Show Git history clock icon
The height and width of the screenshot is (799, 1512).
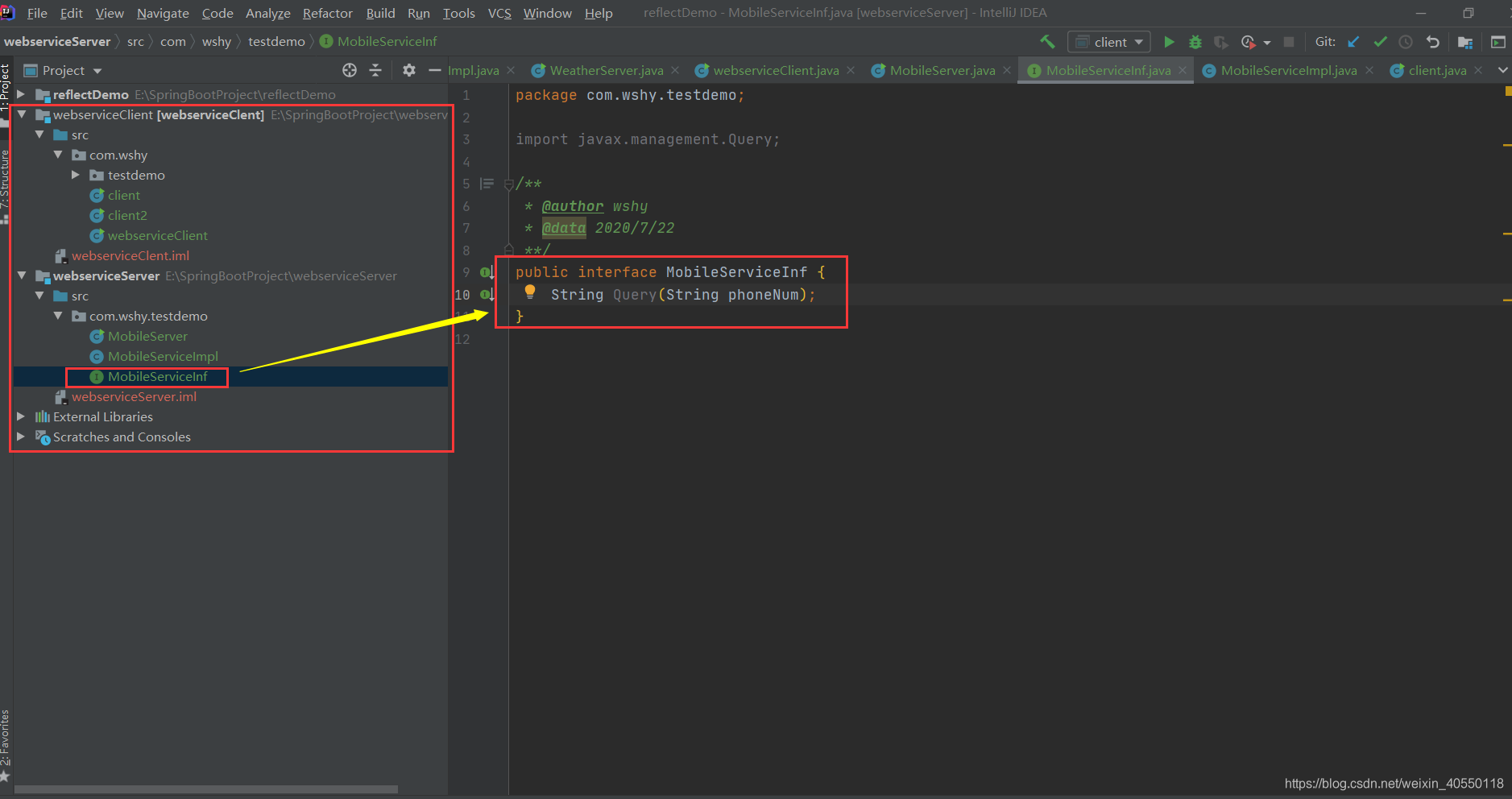tap(1406, 42)
